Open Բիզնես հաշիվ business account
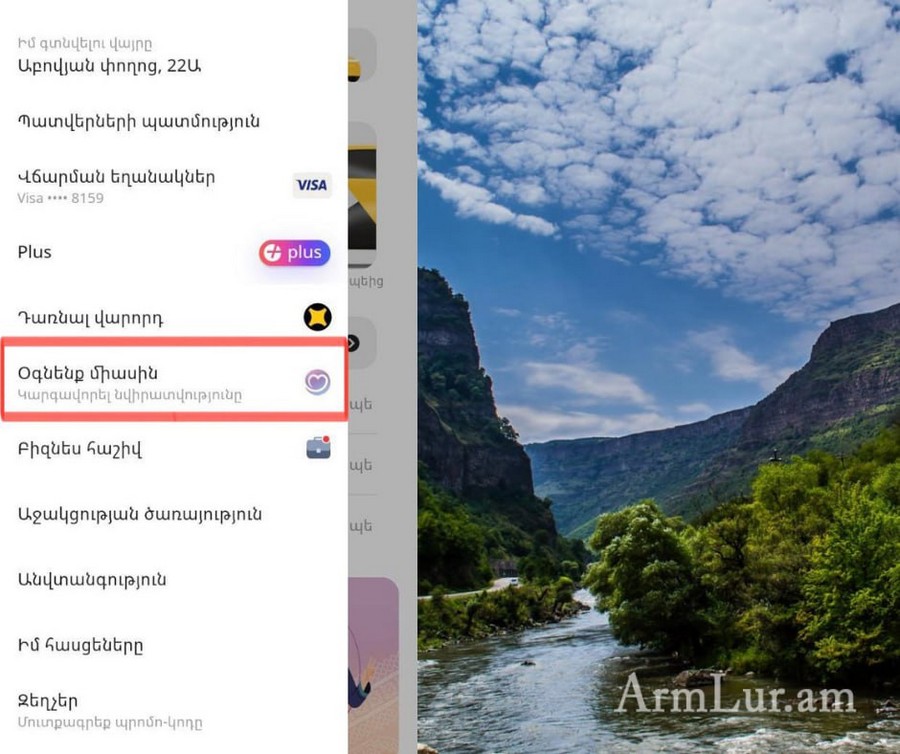Screen dimensions: 900x754 point(174,448)
